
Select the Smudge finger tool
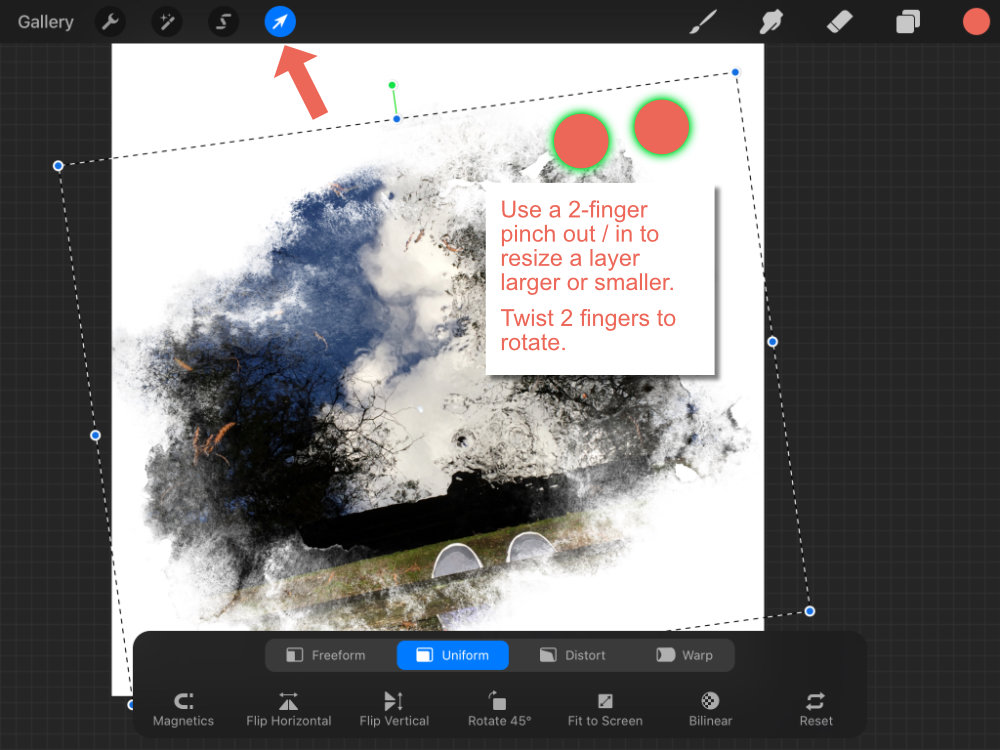click(771, 22)
